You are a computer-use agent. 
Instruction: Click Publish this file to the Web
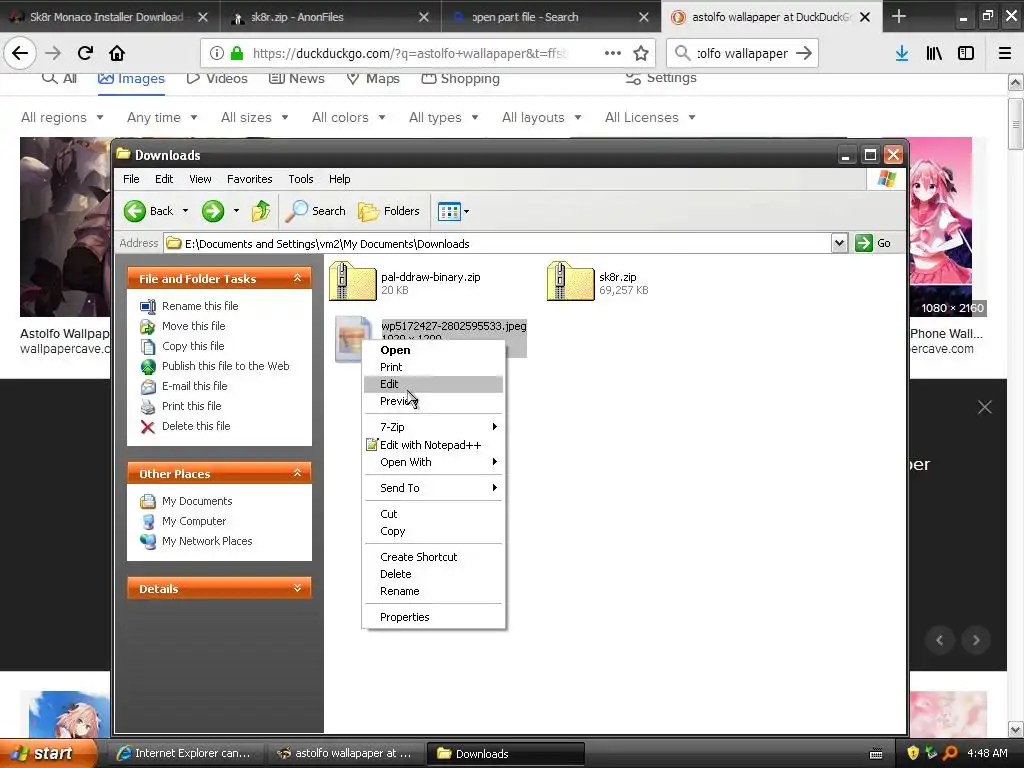225,366
